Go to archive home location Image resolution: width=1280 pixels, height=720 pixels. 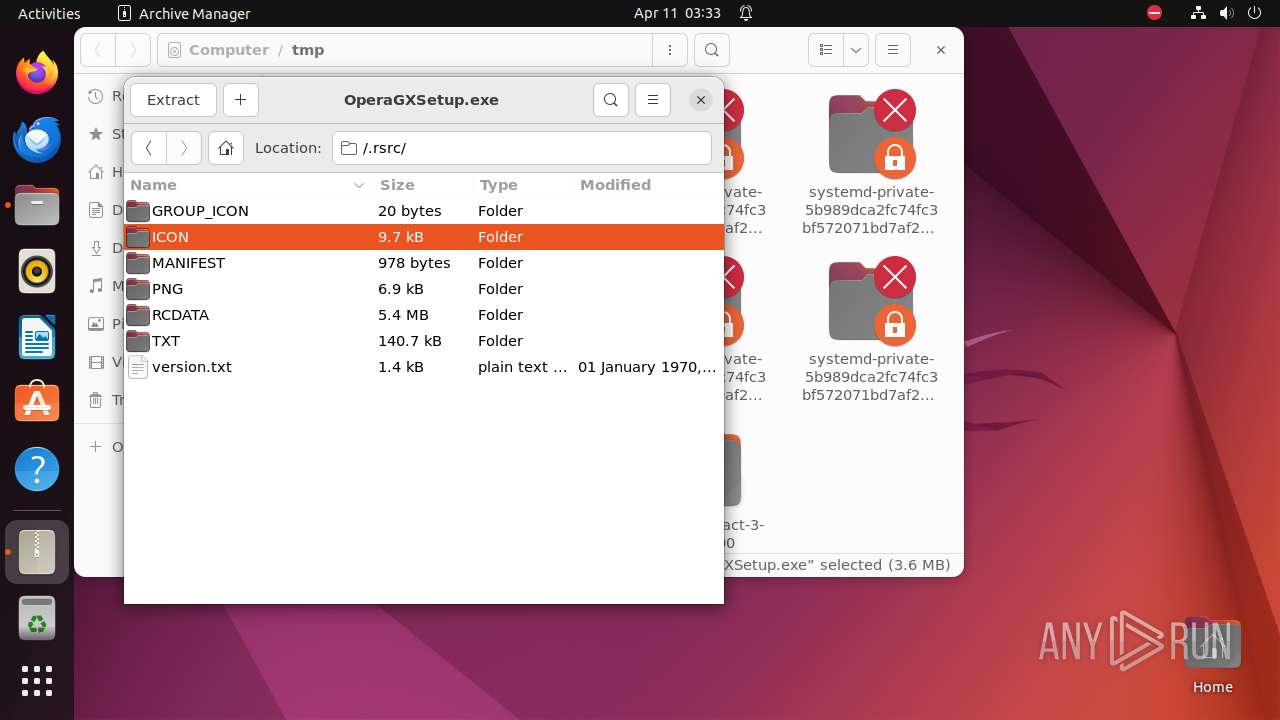[226, 148]
